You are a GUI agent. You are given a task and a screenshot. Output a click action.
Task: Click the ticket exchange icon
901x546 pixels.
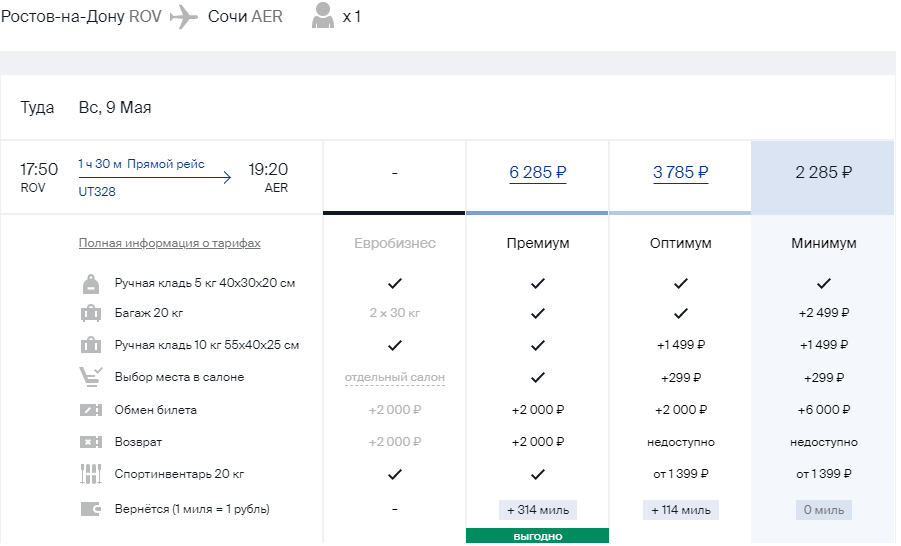(91, 410)
